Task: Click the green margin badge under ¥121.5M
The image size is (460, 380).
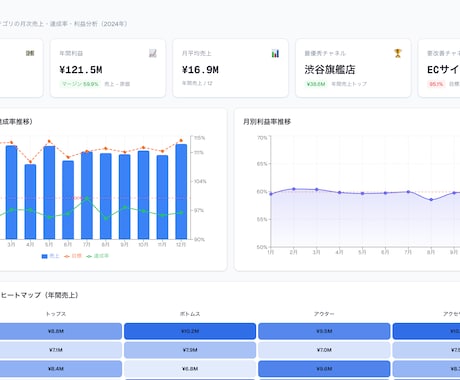Action: pos(80,84)
